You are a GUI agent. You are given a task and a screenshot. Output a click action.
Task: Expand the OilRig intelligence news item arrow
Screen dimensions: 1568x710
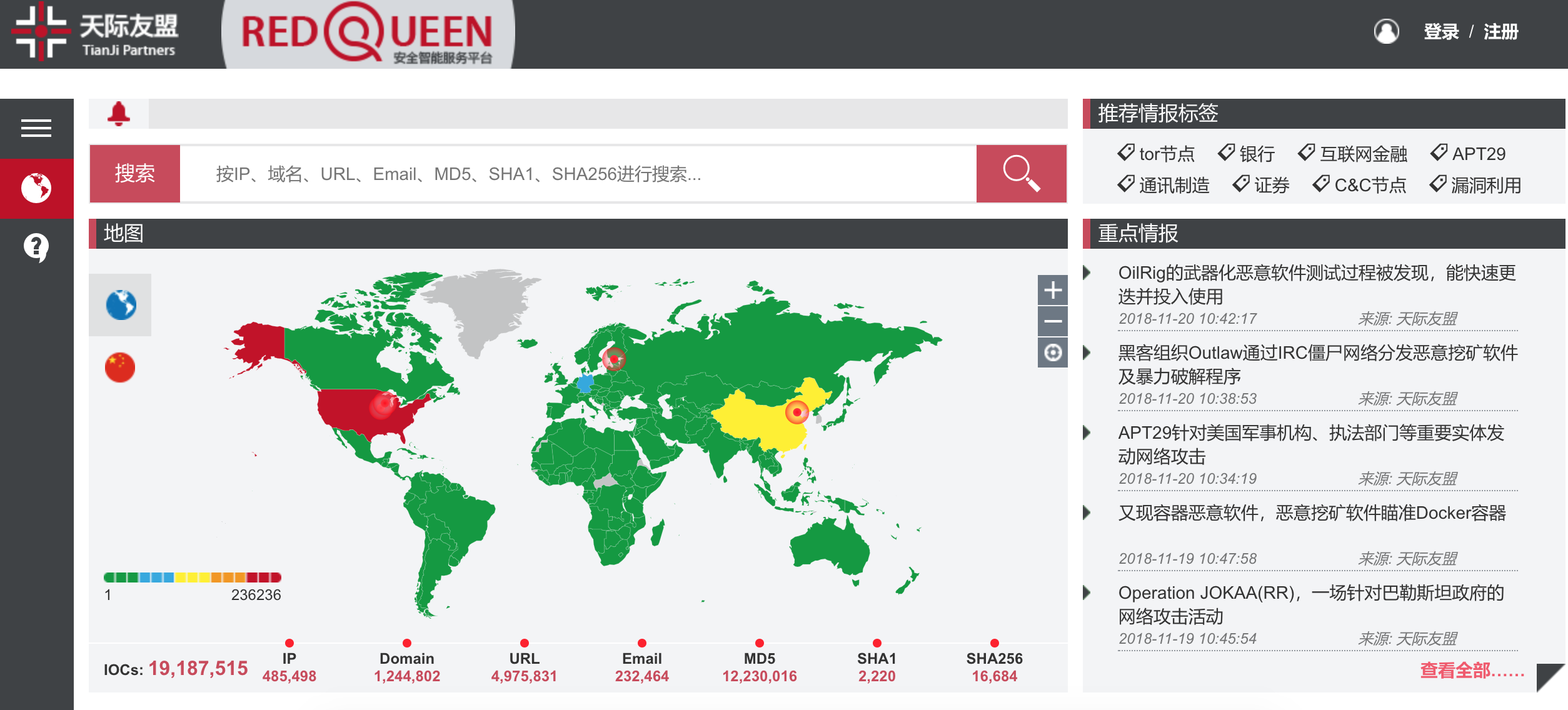point(1087,272)
